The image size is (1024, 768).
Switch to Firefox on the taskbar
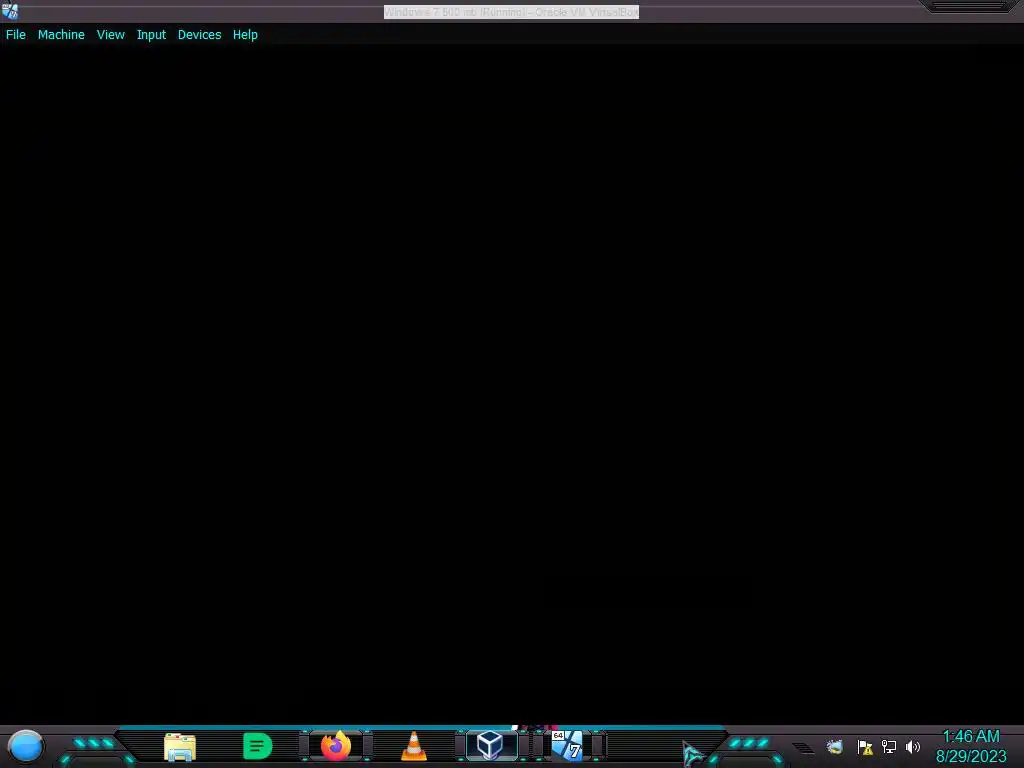[x=336, y=746]
